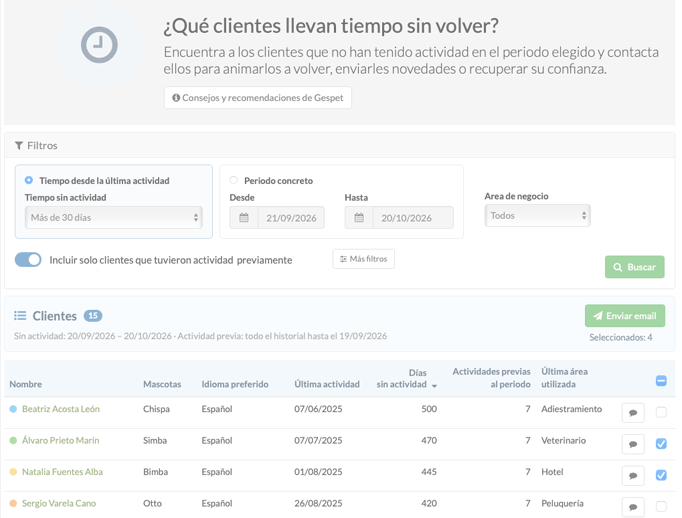The width and height of the screenshot is (682, 518).
Task: Click Hotel area cell
Action: [x=552, y=472]
